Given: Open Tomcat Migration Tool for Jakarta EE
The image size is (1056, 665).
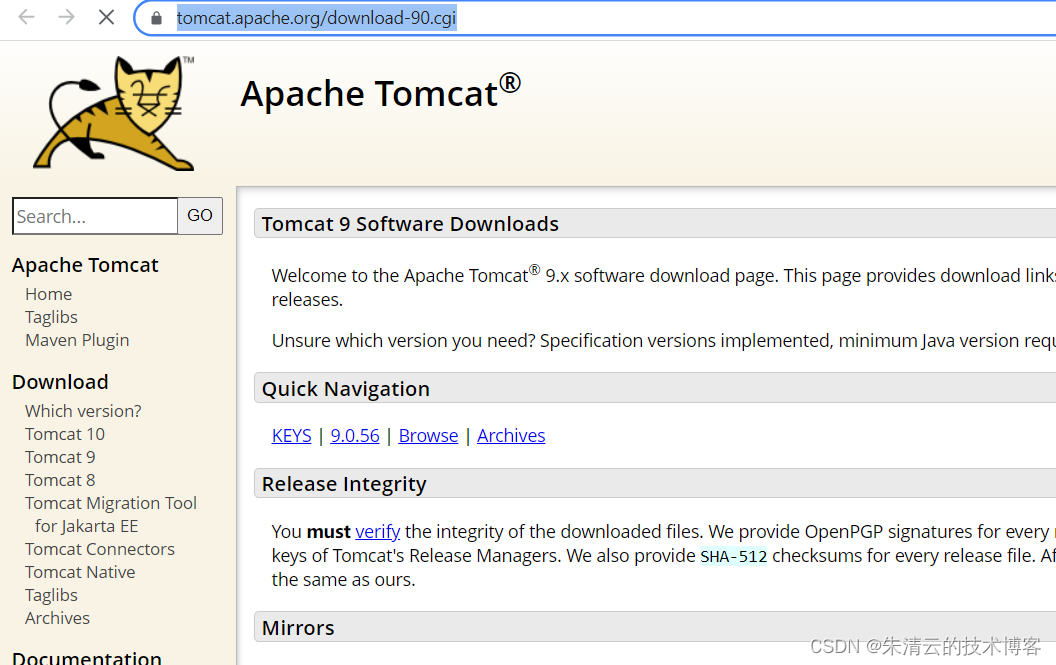Looking at the screenshot, I should point(110,515).
